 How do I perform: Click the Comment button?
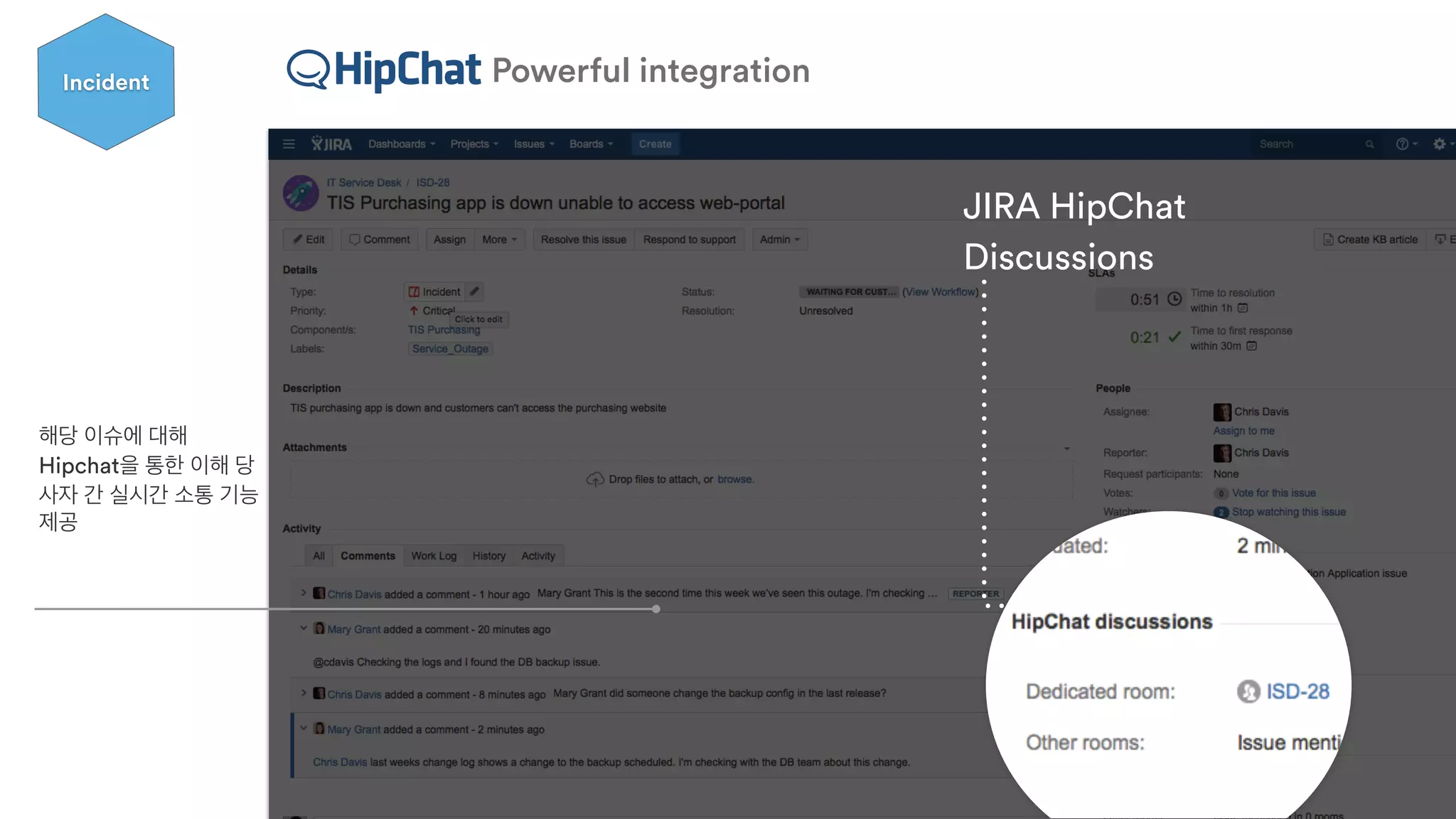pos(380,240)
